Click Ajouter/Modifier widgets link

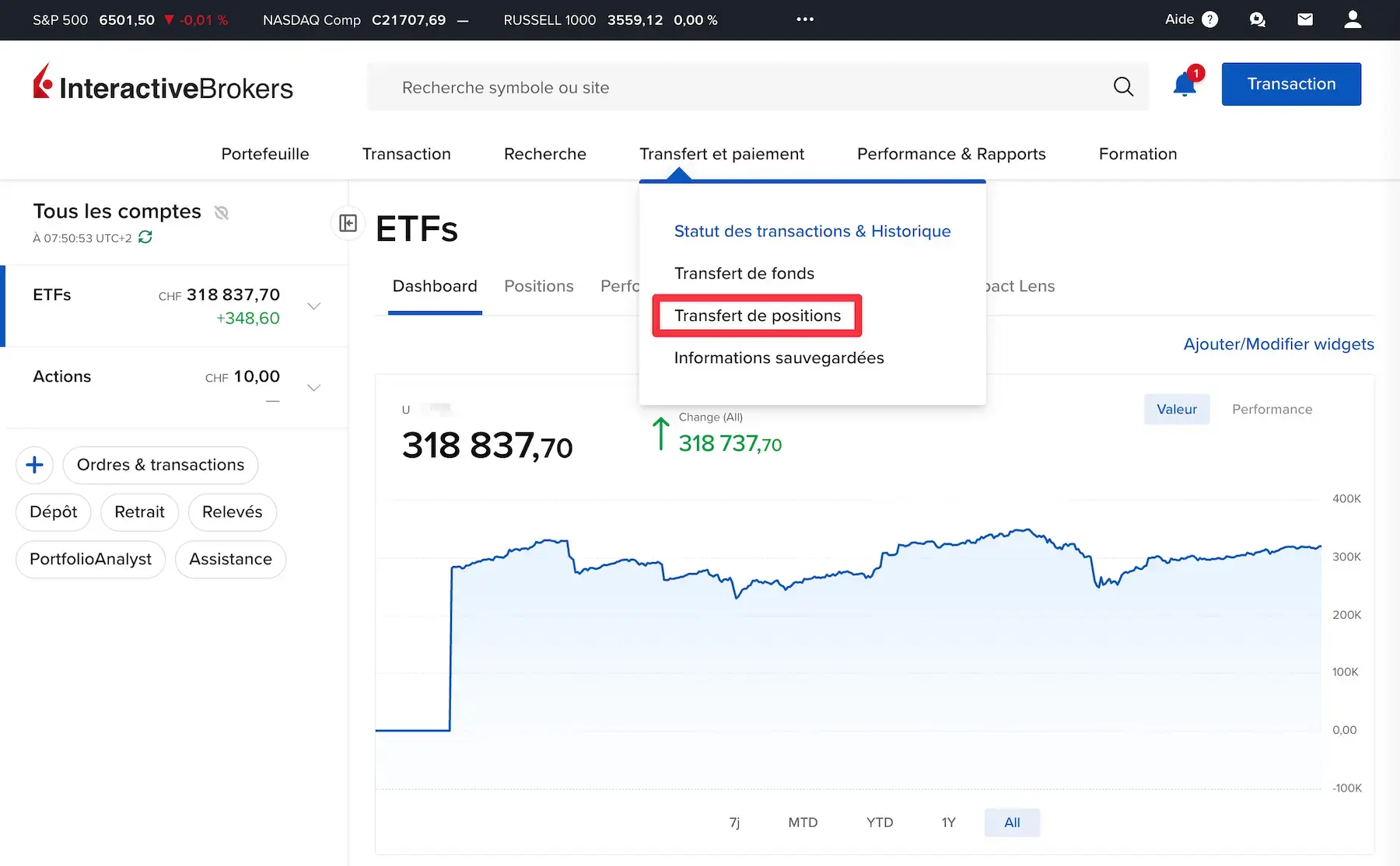coord(1279,344)
